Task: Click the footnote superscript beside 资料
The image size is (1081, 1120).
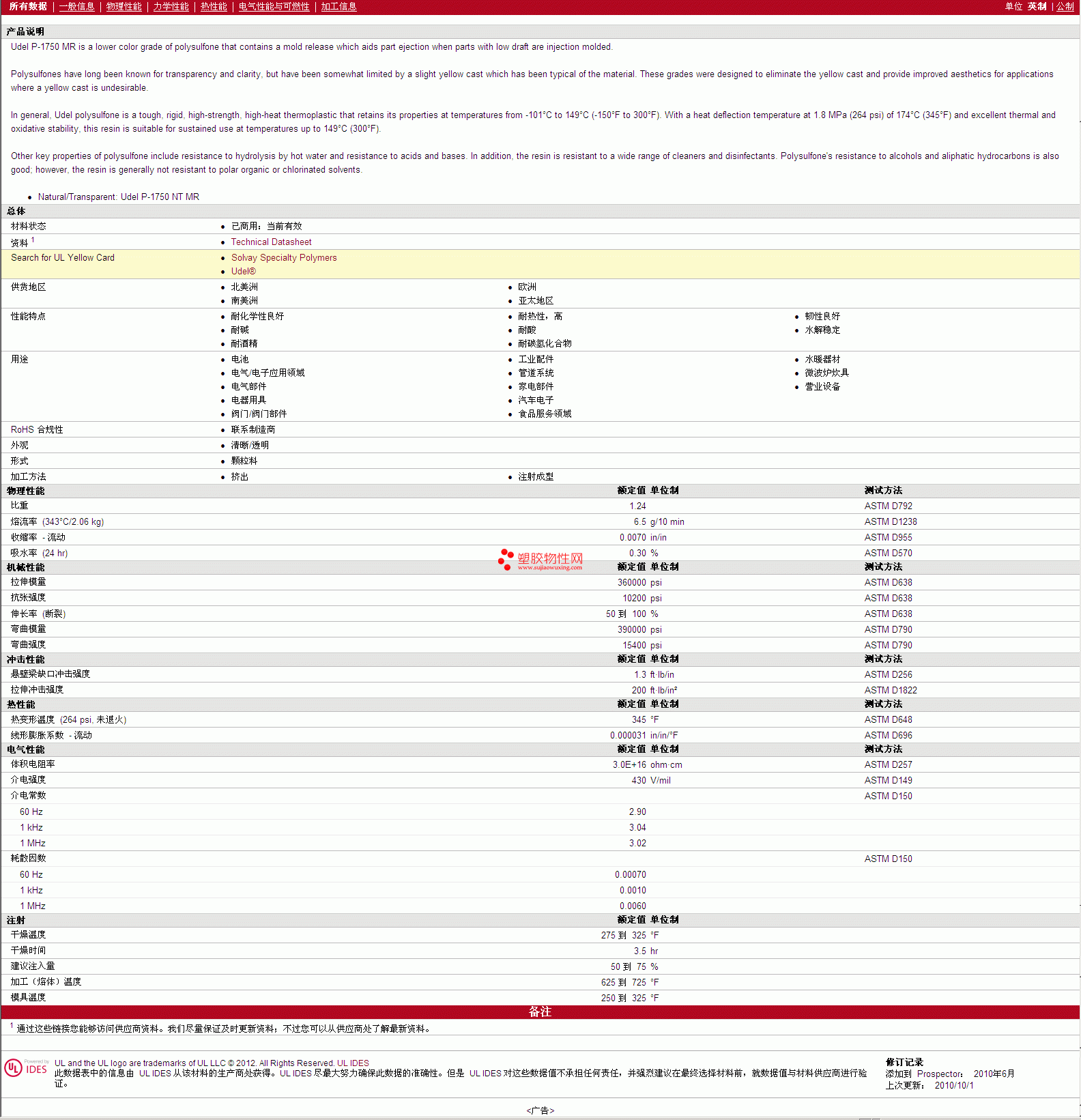Action: [x=33, y=240]
